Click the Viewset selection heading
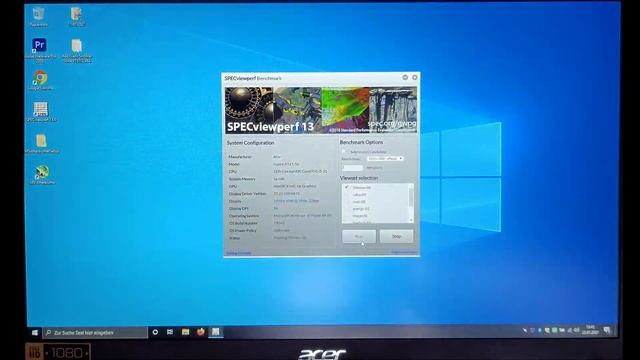Viewport: 640px width, 360px height. click(359, 178)
